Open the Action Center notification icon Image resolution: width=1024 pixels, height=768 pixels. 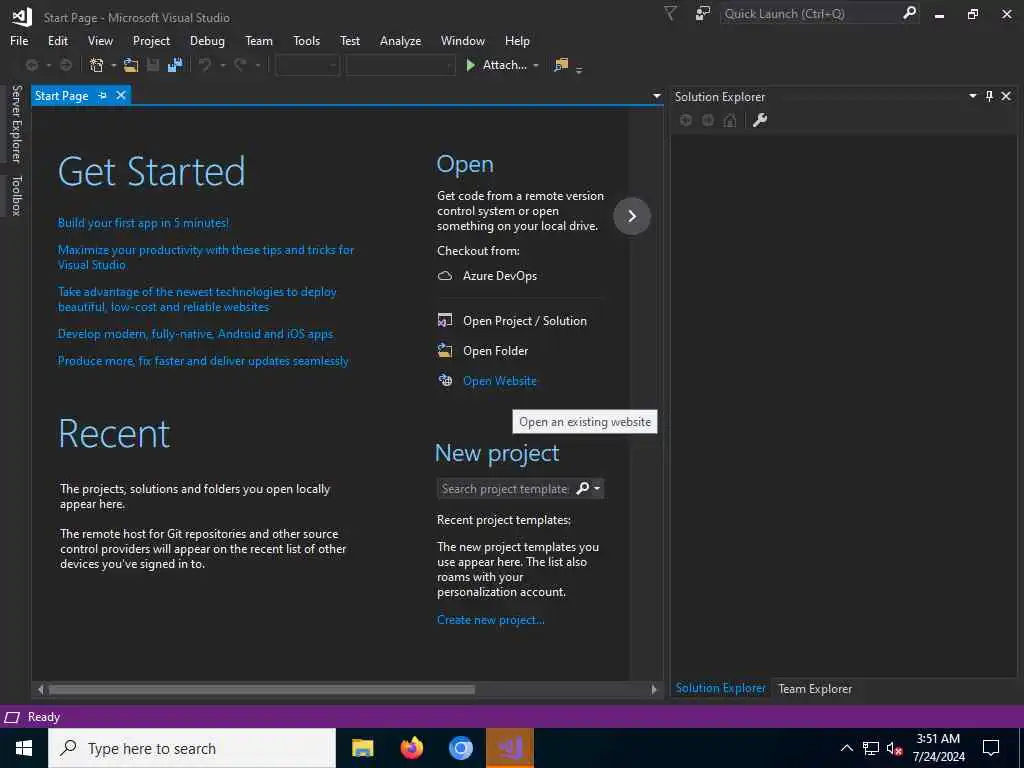click(x=991, y=748)
